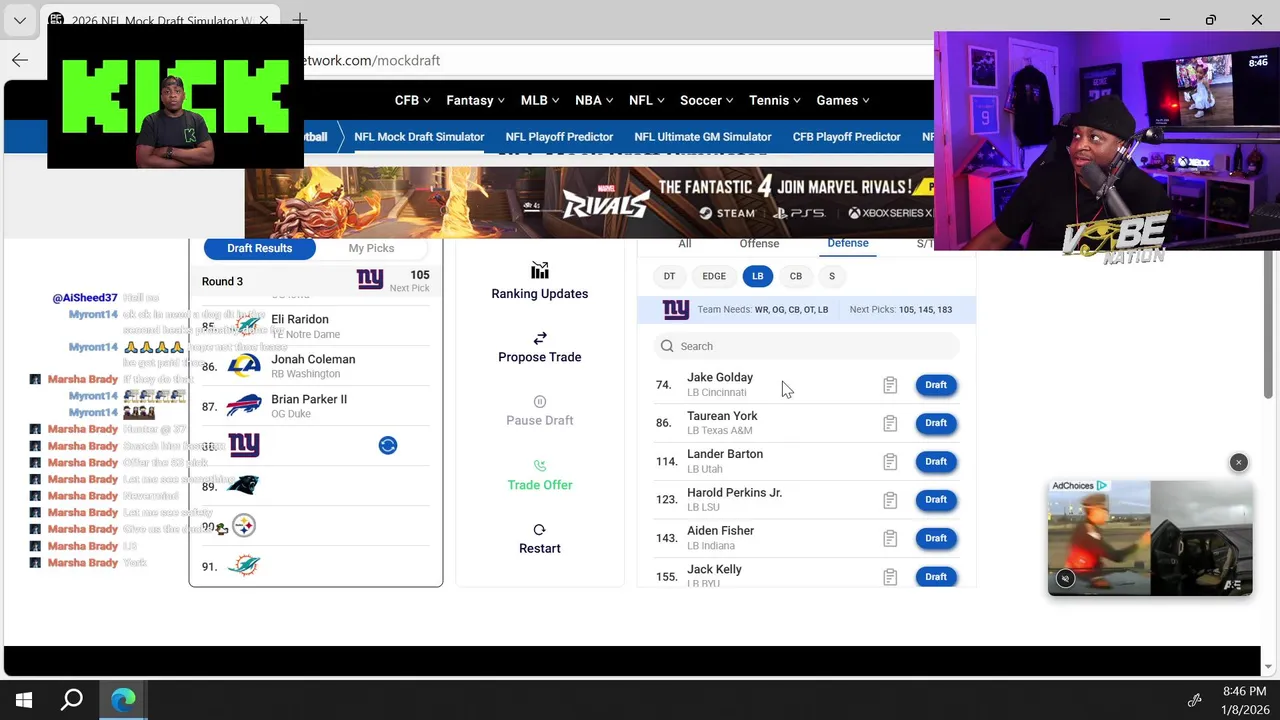Viewport: 1280px width, 720px height.
Task: Expand the MLB menu dropdown
Action: click(x=541, y=100)
